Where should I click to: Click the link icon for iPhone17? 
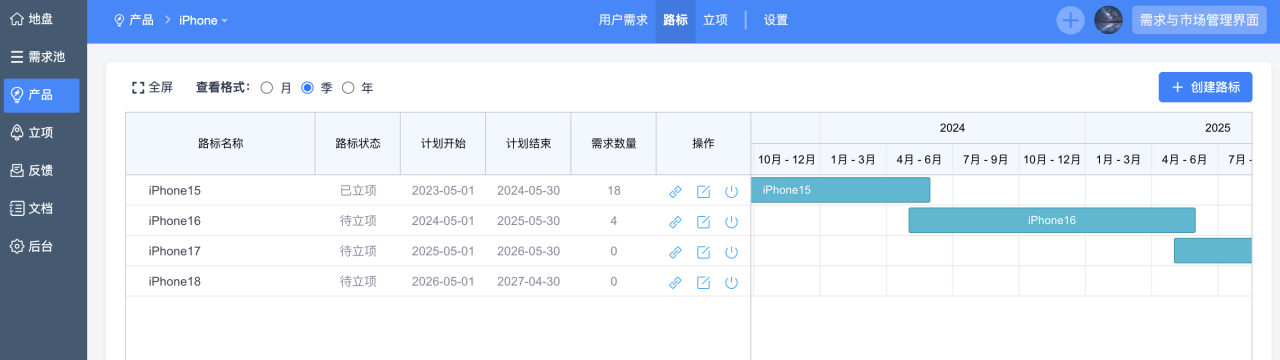click(x=675, y=252)
